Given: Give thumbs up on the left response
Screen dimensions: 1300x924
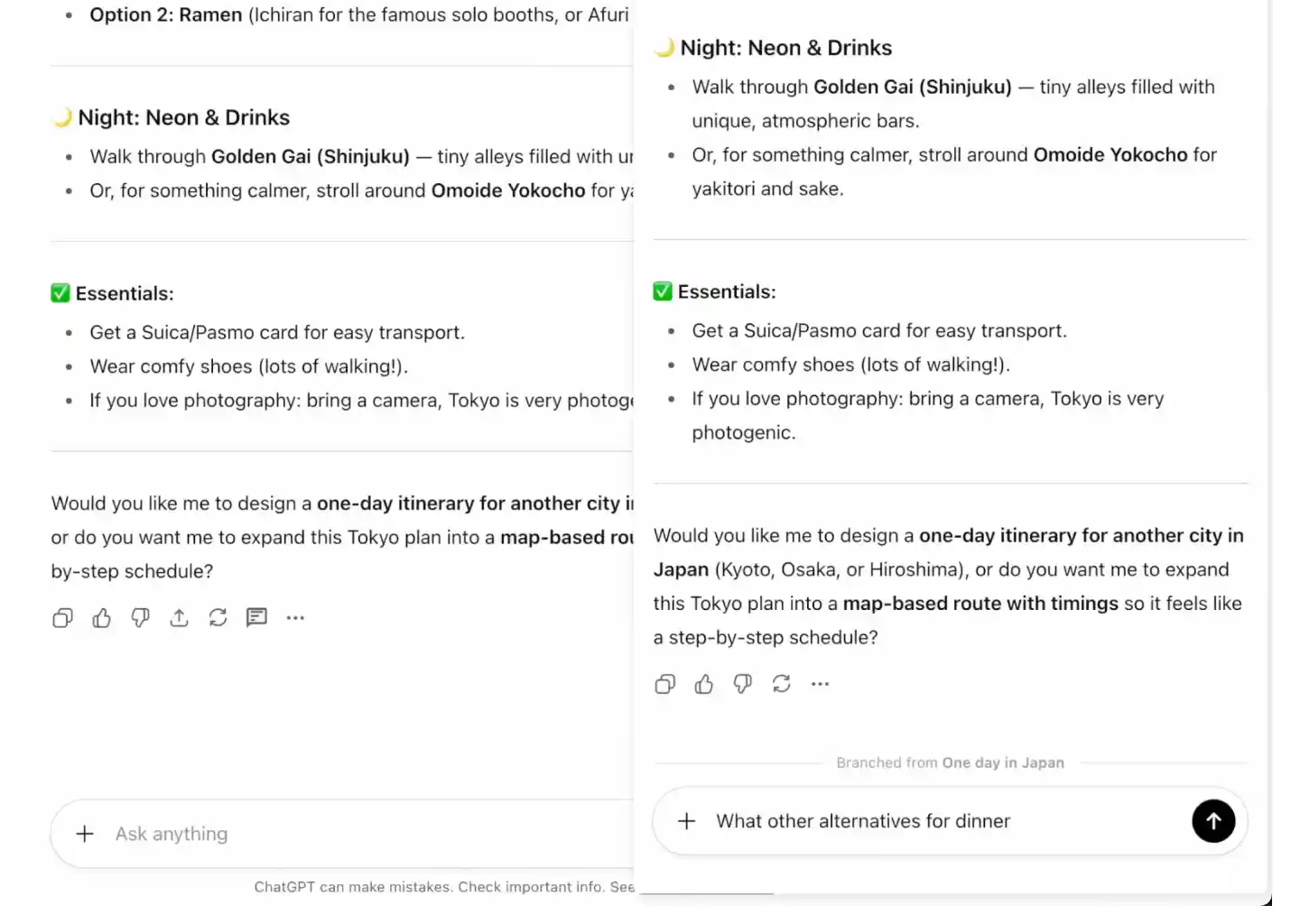Looking at the screenshot, I should click(101, 617).
